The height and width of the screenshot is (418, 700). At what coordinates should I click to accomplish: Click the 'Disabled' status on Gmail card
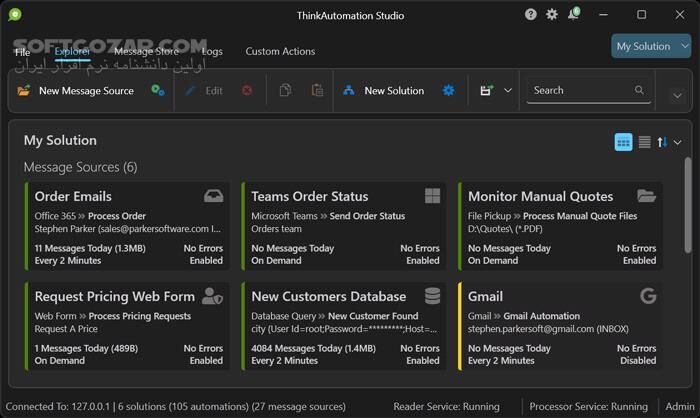[x=638, y=360]
